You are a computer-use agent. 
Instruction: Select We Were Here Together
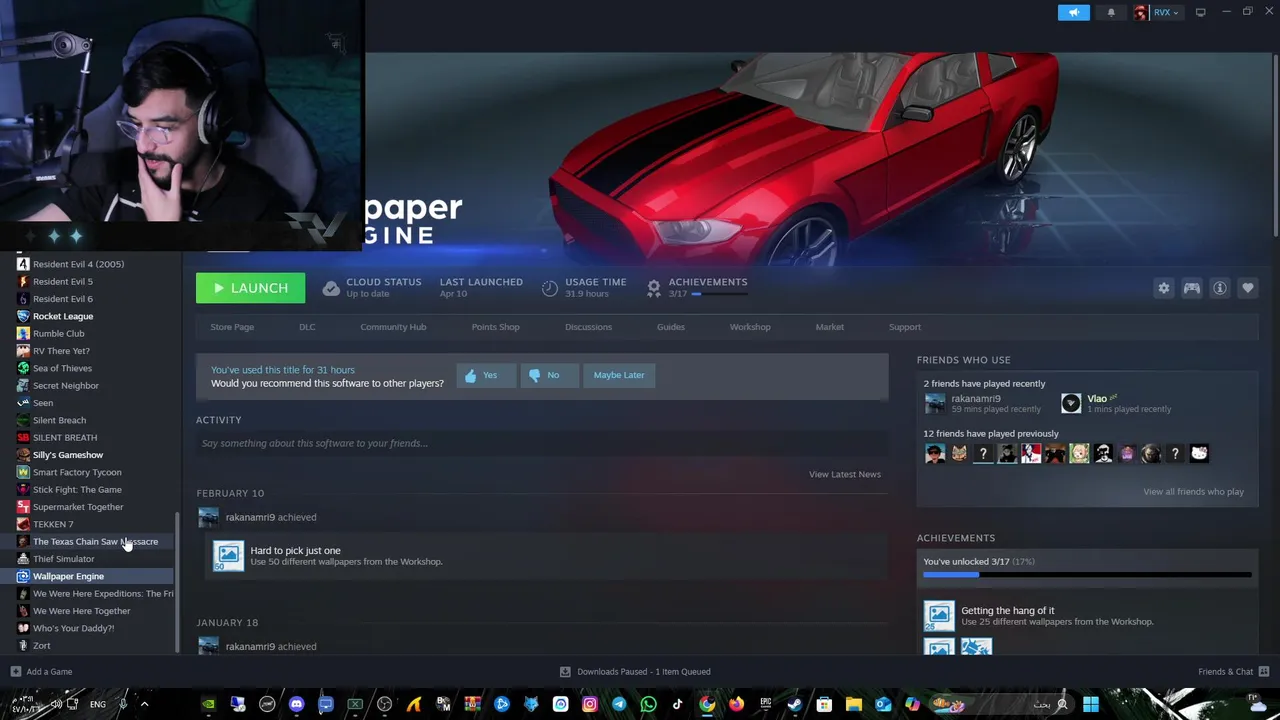pos(81,611)
